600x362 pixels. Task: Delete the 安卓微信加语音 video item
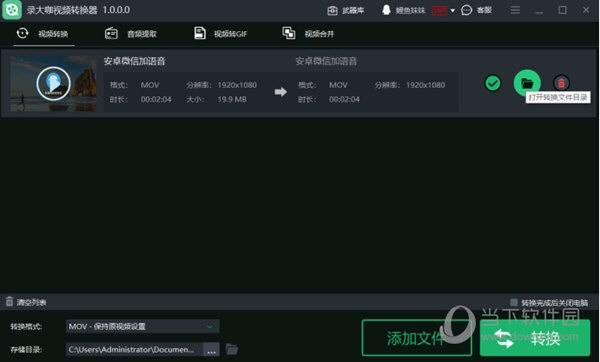(x=561, y=83)
